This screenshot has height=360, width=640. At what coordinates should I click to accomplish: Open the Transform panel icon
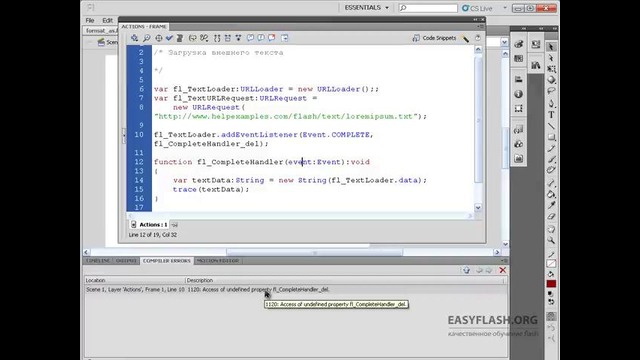pyautogui.click(x=518, y=109)
